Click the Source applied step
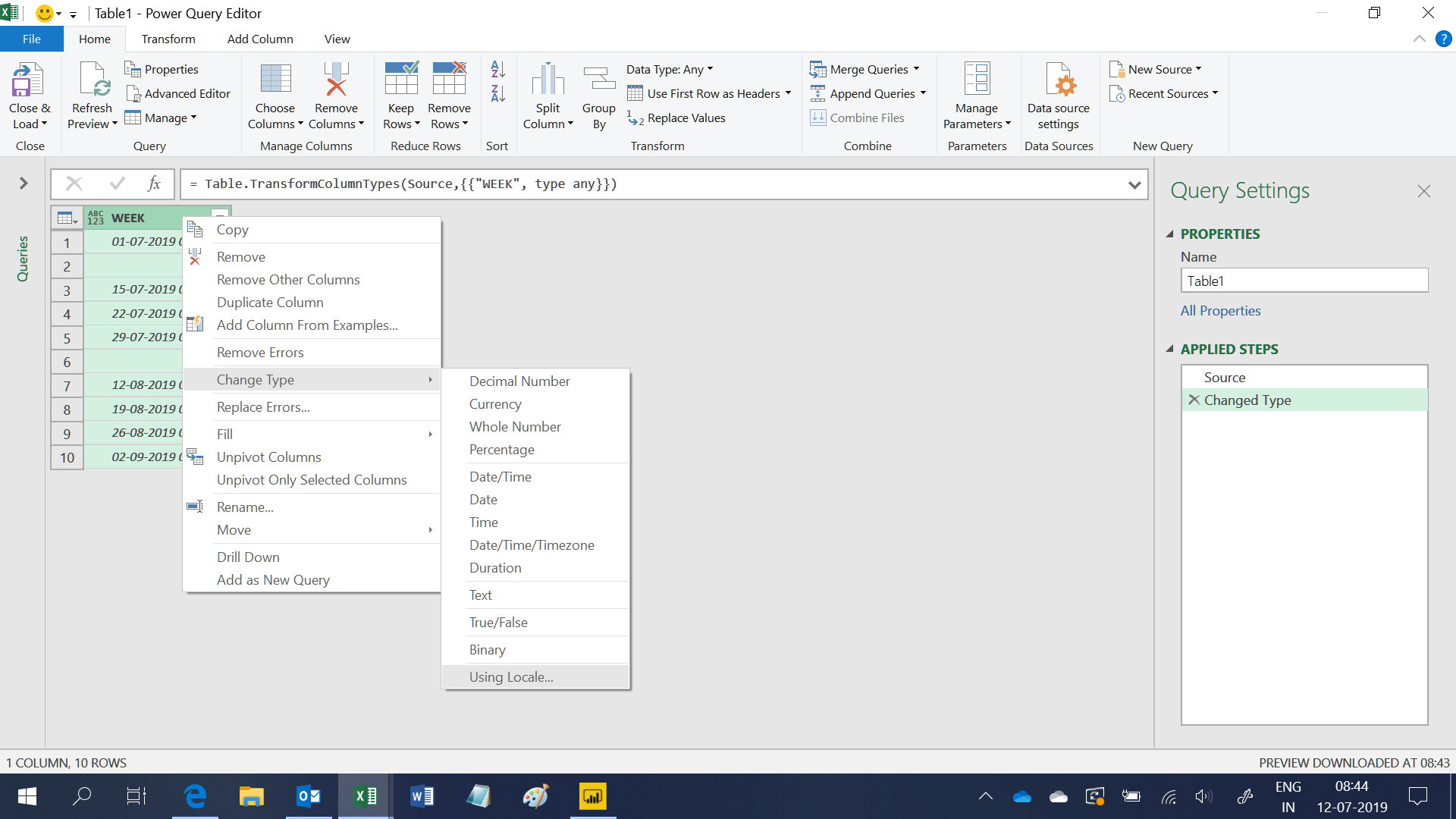 click(1224, 377)
